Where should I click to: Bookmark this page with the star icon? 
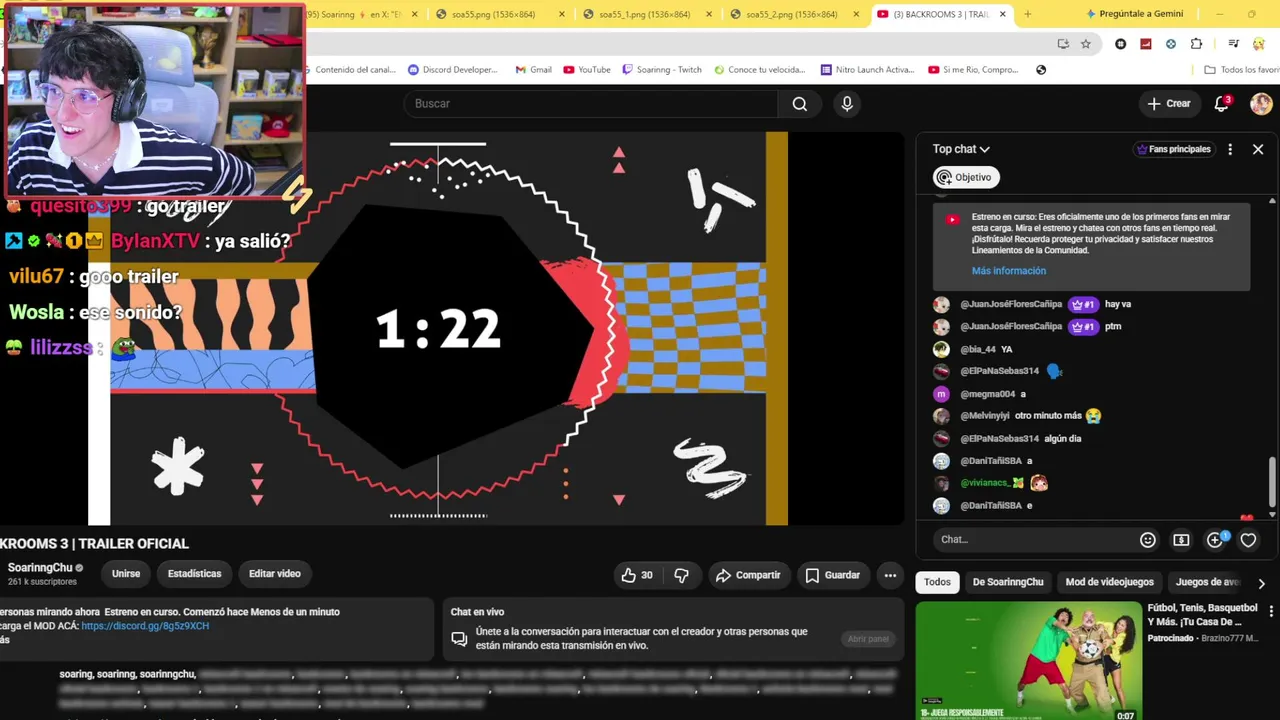tap(1086, 44)
